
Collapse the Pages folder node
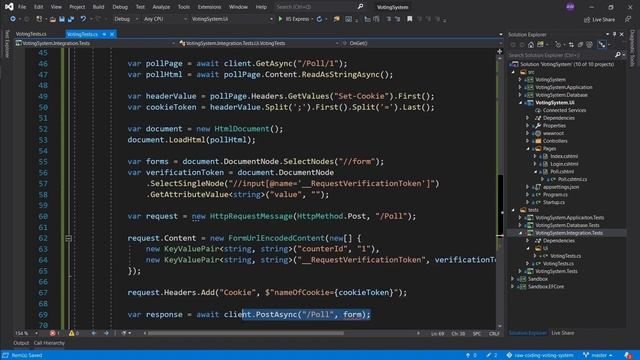pyautogui.click(x=528, y=149)
